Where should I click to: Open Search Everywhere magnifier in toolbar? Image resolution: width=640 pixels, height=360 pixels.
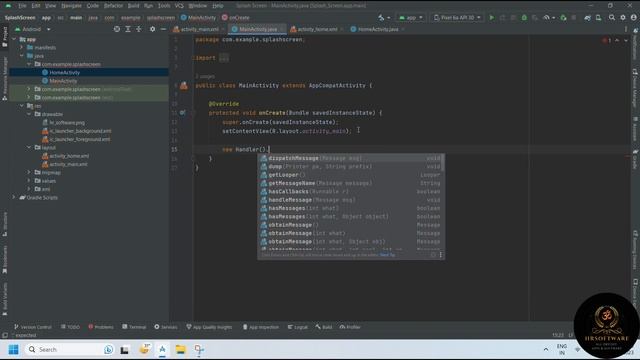[x=612, y=18]
